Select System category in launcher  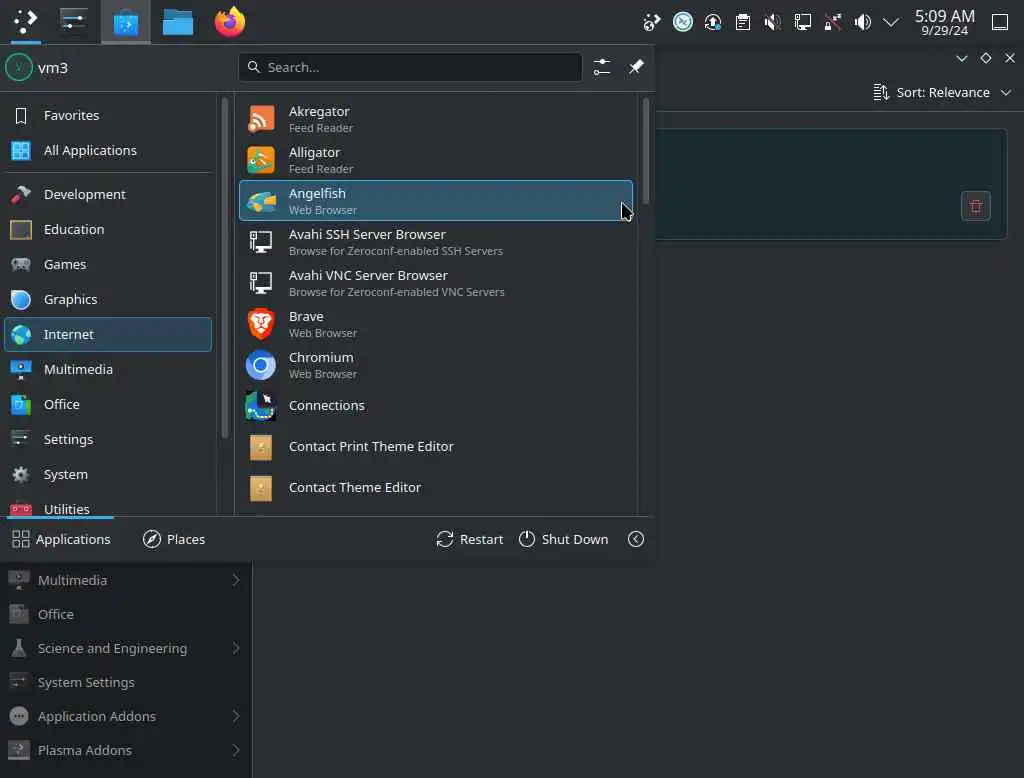pos(108,474)
